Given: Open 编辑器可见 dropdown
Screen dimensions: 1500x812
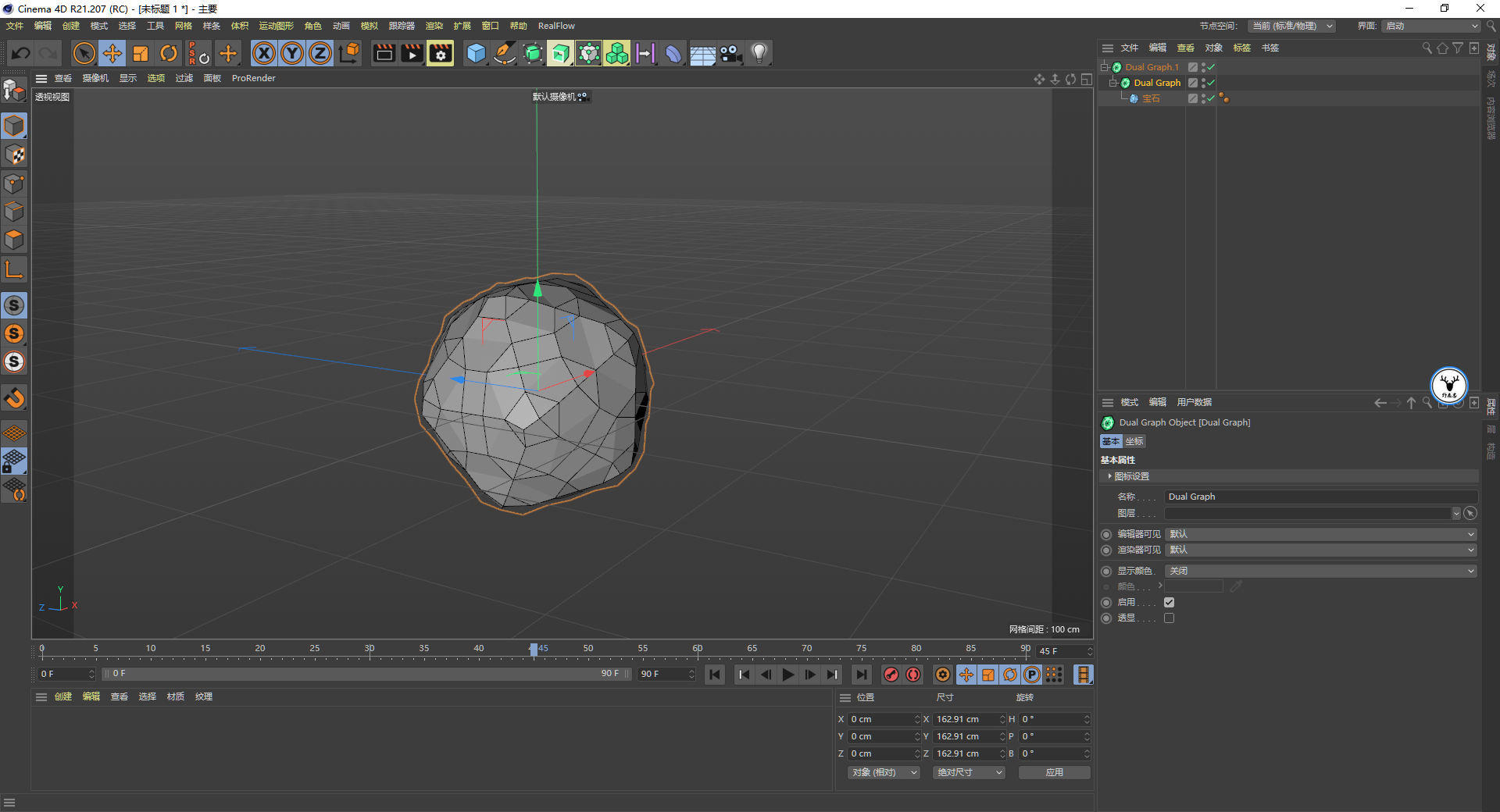Looking at the screenshot, I should (1321, 534).
